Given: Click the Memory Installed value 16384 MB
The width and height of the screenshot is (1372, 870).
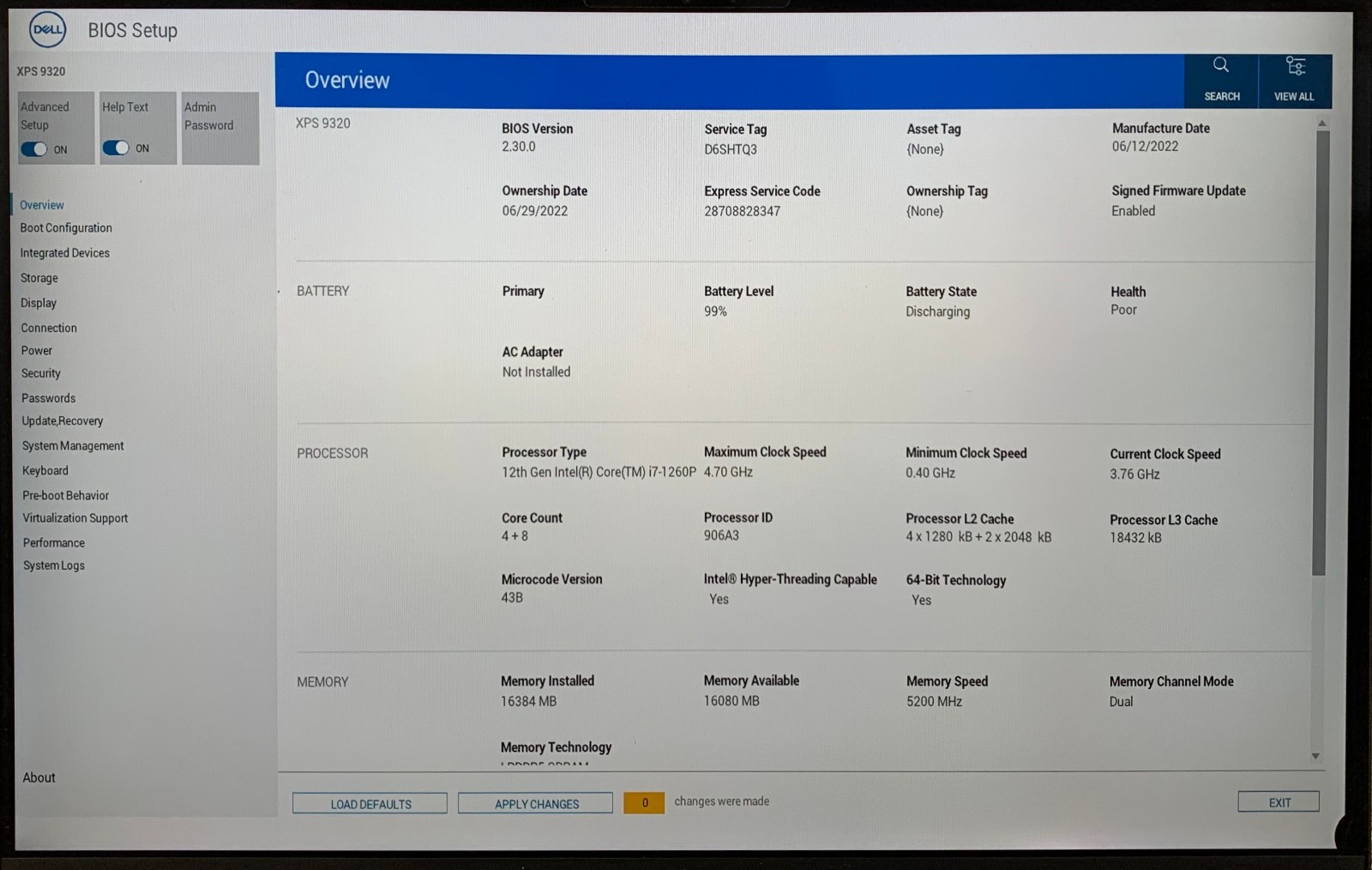Looking at the screenshot, I should tap(528, 702).
